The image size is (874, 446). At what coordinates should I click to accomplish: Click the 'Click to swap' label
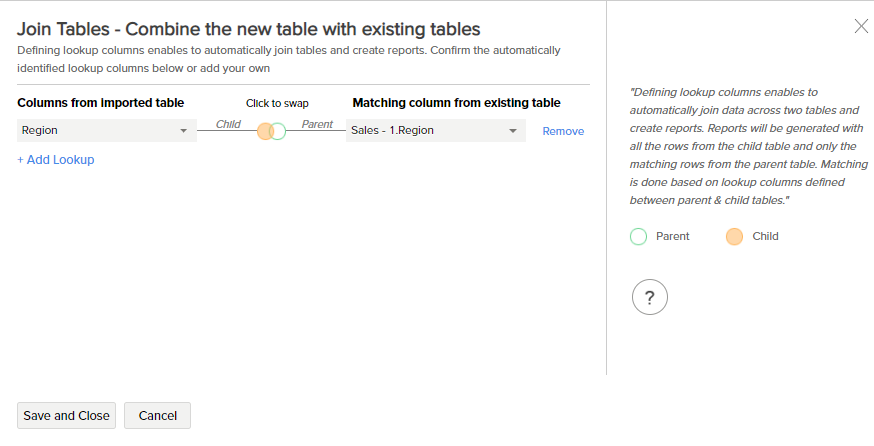pos(277,103)
